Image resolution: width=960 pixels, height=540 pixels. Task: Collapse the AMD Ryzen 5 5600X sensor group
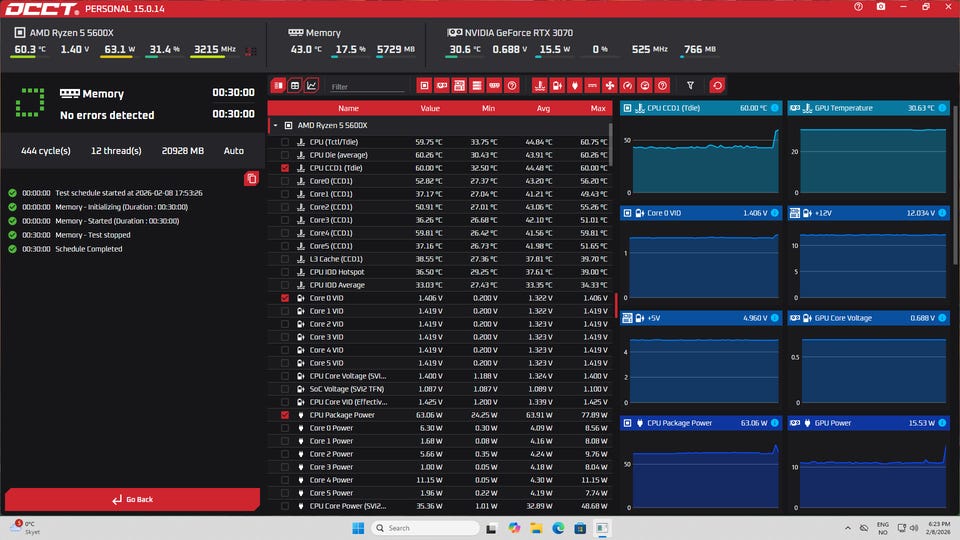(x=276, y=126)
